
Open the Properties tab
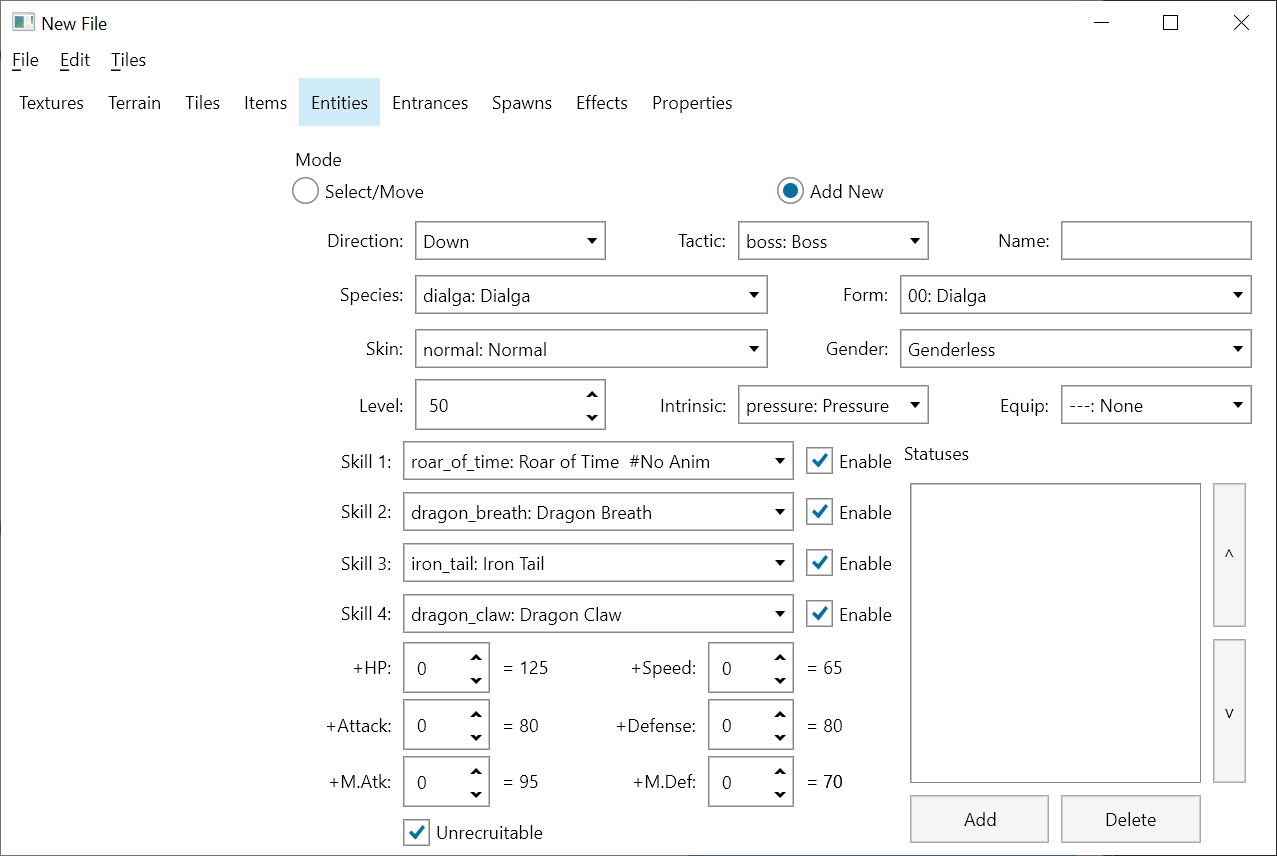click(x=692, y=103)
